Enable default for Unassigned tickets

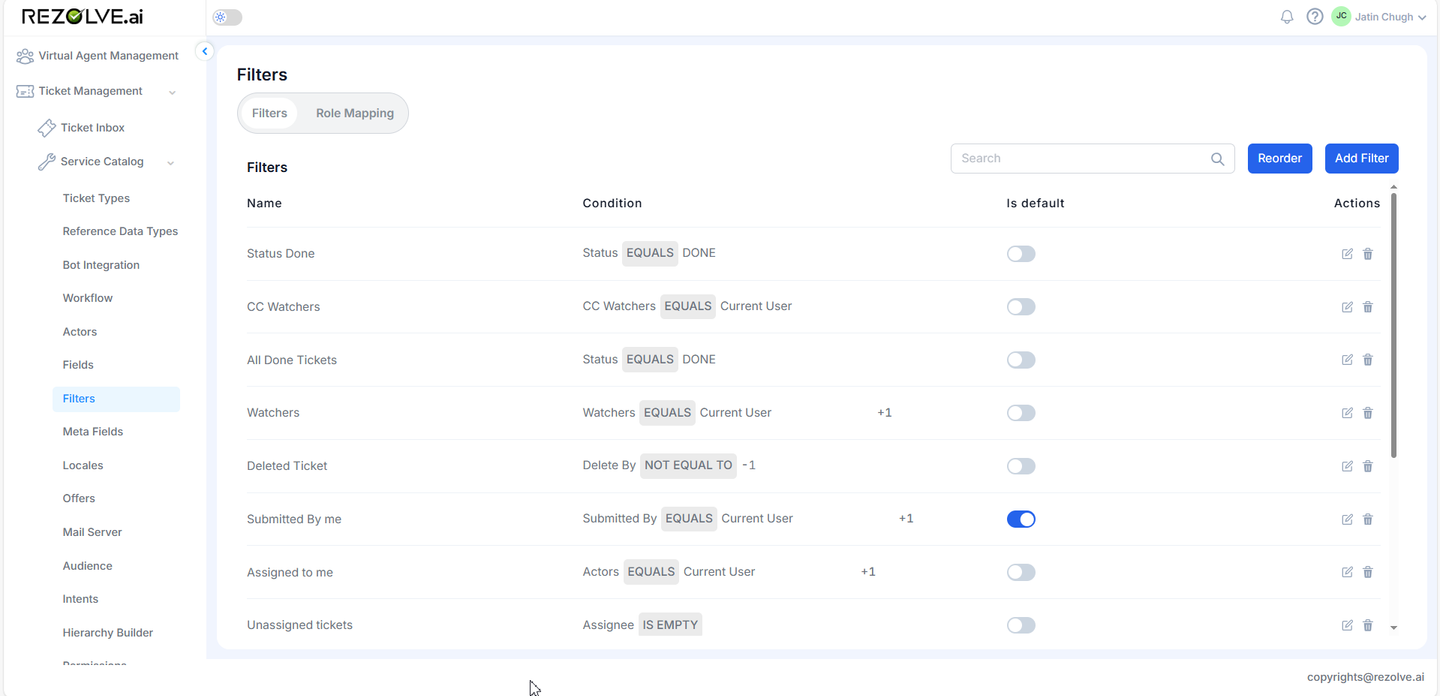click(1021, 625)
